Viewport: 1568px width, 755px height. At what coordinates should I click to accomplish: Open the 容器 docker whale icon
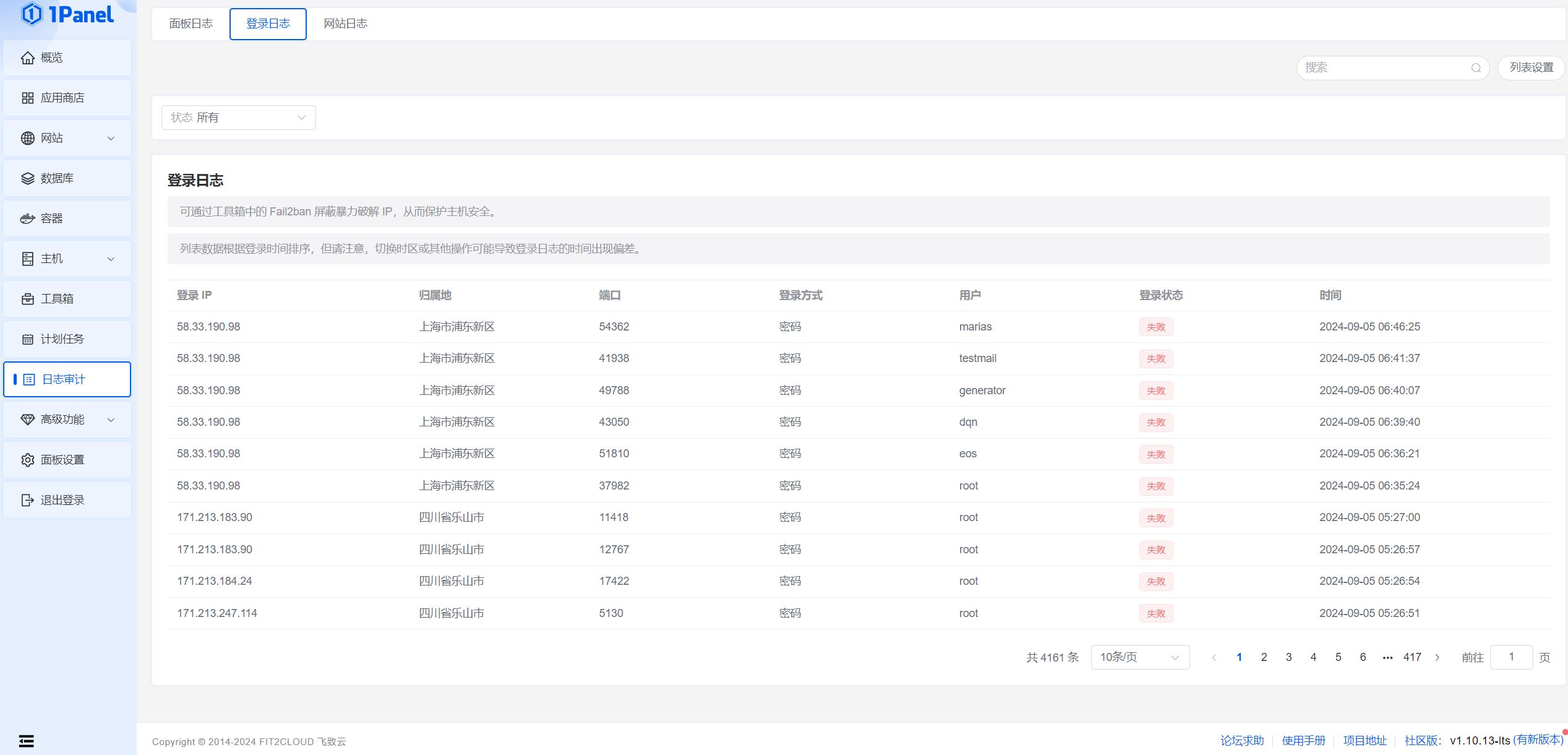coord(27,218)
